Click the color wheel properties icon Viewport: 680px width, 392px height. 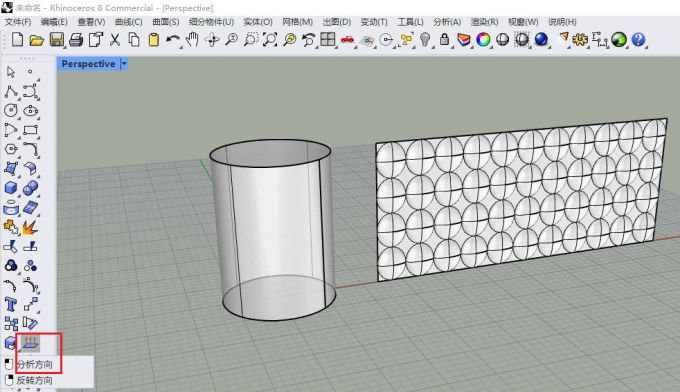483,40
